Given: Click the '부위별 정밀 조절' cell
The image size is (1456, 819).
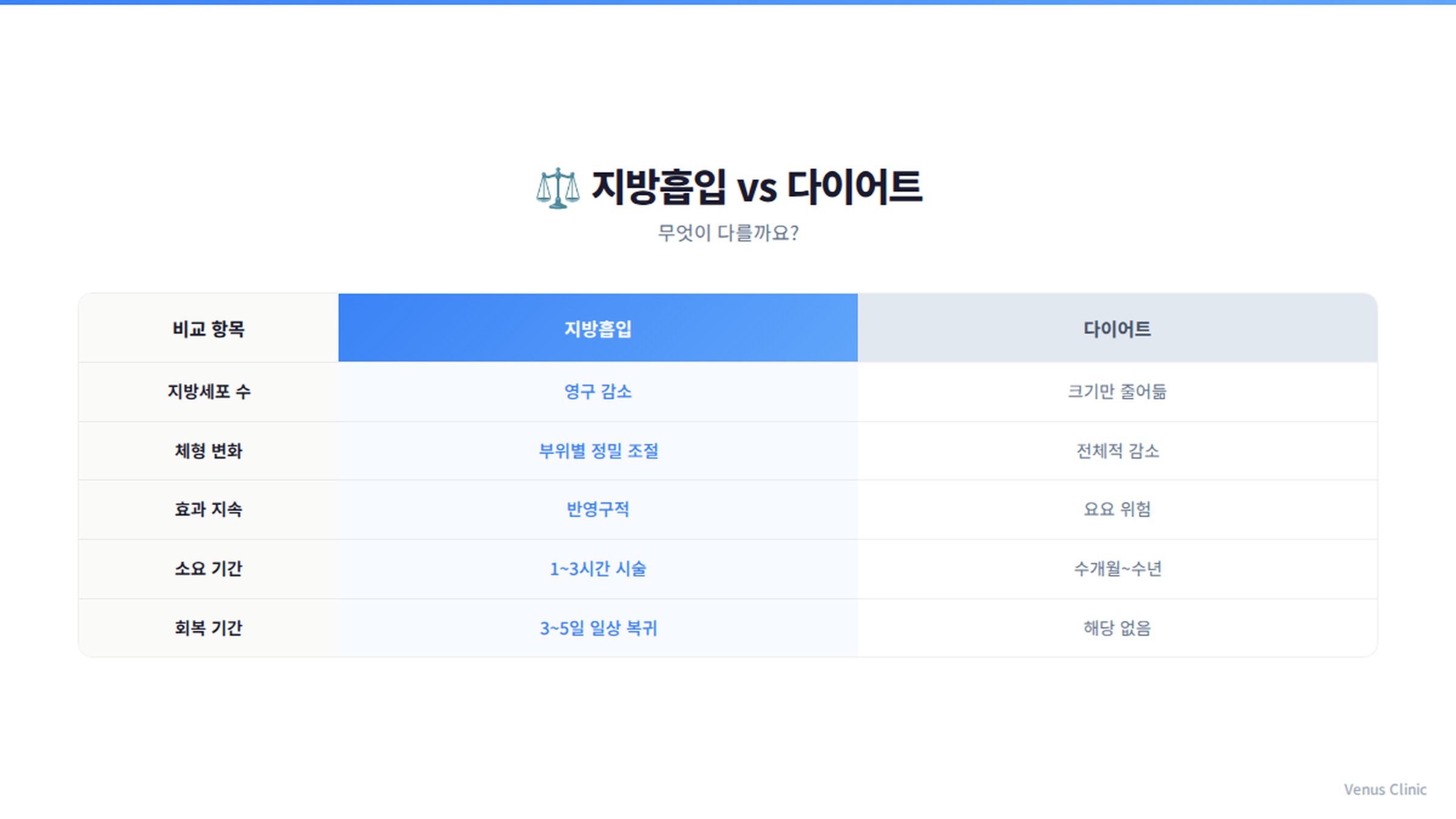Looking at the screenshot, I should point(598,451).
